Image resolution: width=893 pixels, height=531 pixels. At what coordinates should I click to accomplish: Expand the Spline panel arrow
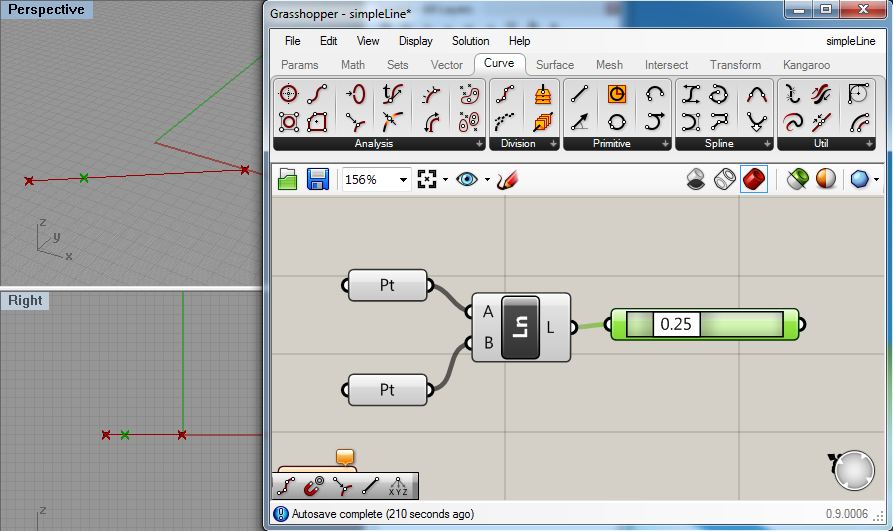point(767,144)
